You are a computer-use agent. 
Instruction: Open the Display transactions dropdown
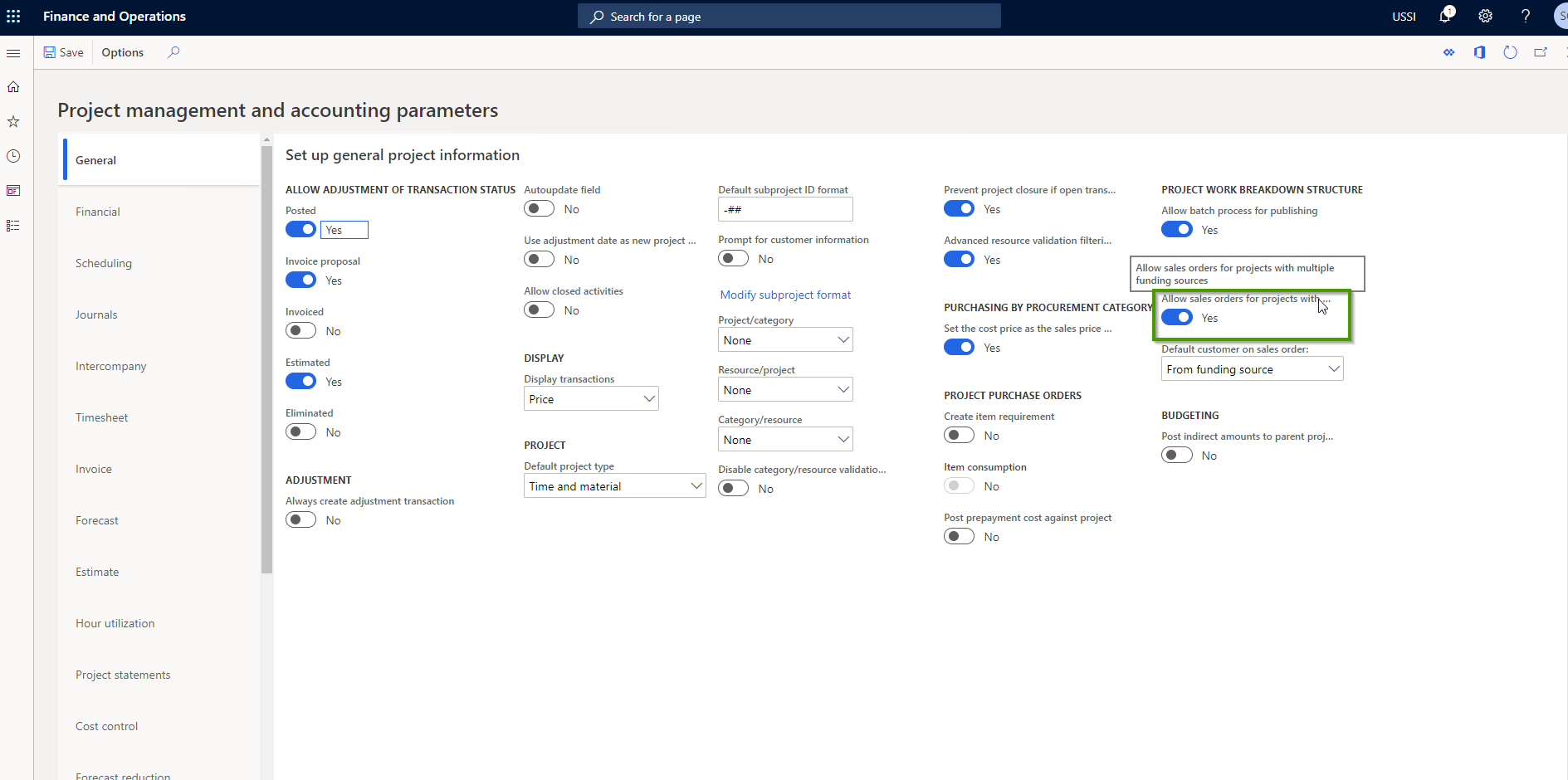pyautogui.click(x=590, y=398)
